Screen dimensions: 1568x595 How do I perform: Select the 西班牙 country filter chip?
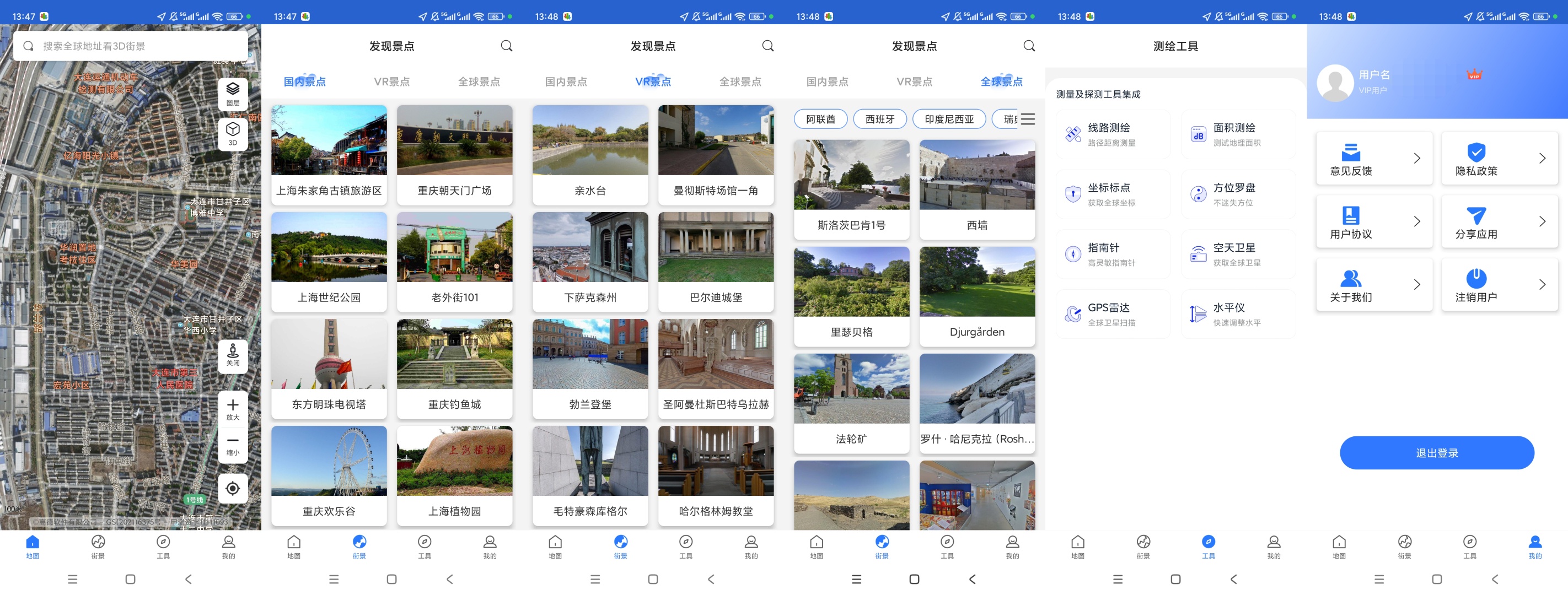click(x=879, y=118)
